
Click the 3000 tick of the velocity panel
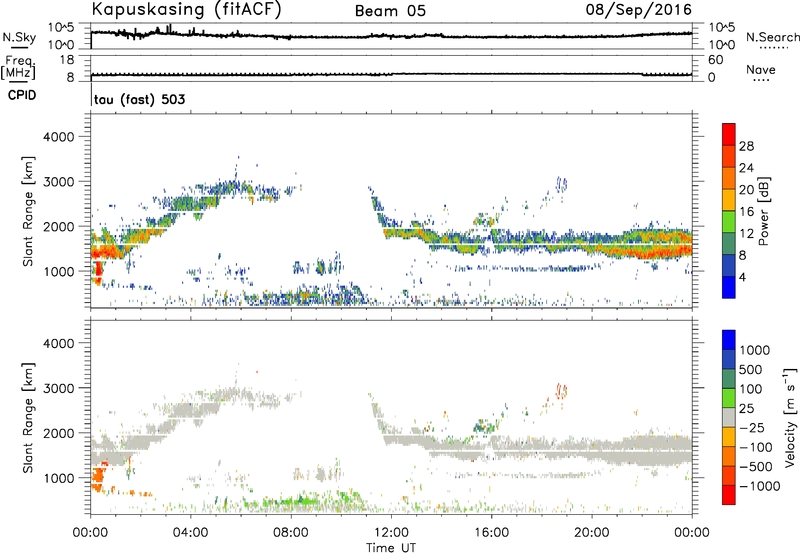pyautogui.click(x=58, y=389)
